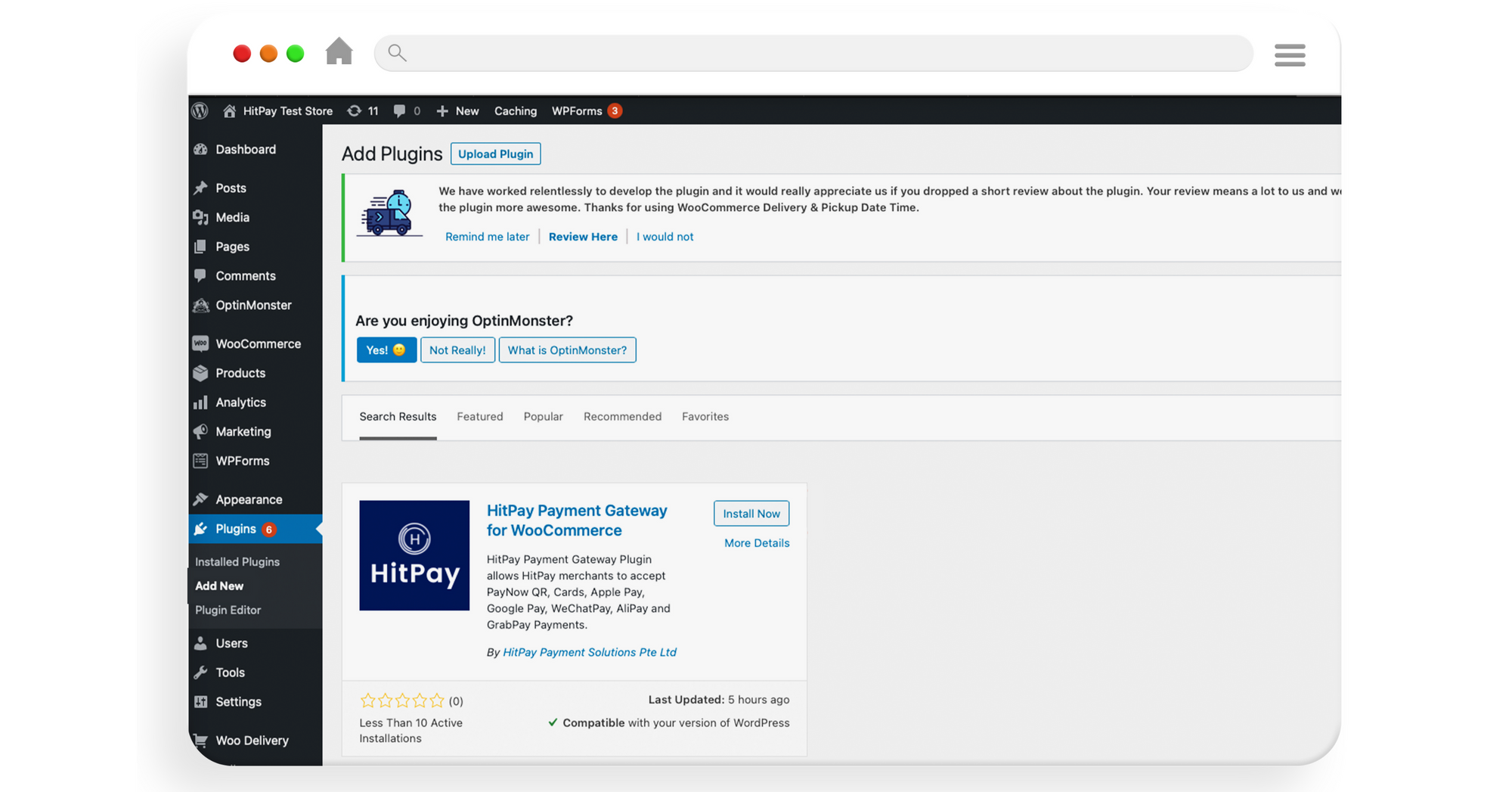Click the HitPay plugin star rating

402,700
